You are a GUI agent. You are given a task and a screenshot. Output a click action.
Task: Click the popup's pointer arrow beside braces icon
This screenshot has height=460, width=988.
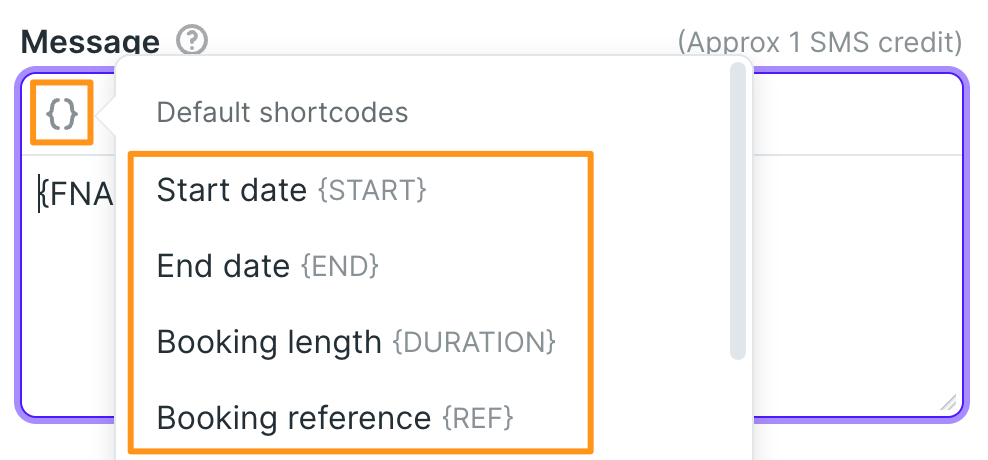[x=106, y=115]
